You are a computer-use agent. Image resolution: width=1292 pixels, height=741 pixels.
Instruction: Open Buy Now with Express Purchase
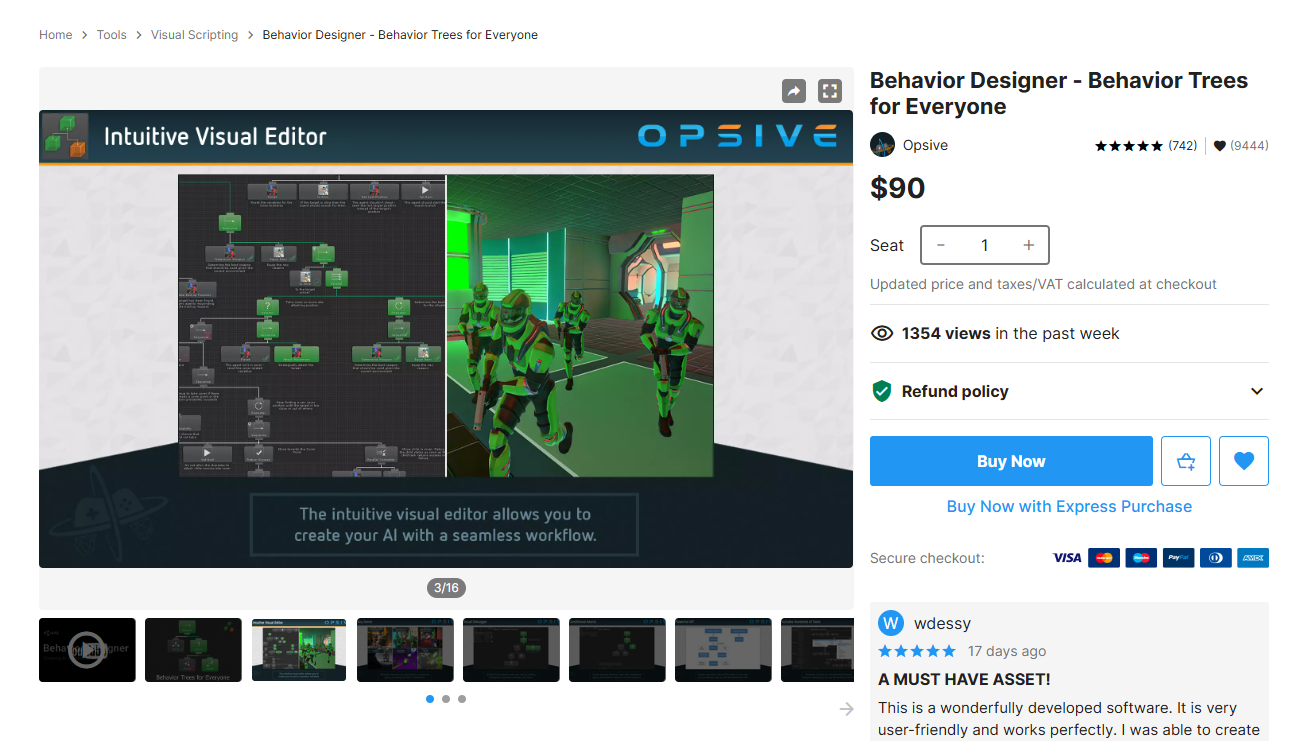pos(1069,506)
